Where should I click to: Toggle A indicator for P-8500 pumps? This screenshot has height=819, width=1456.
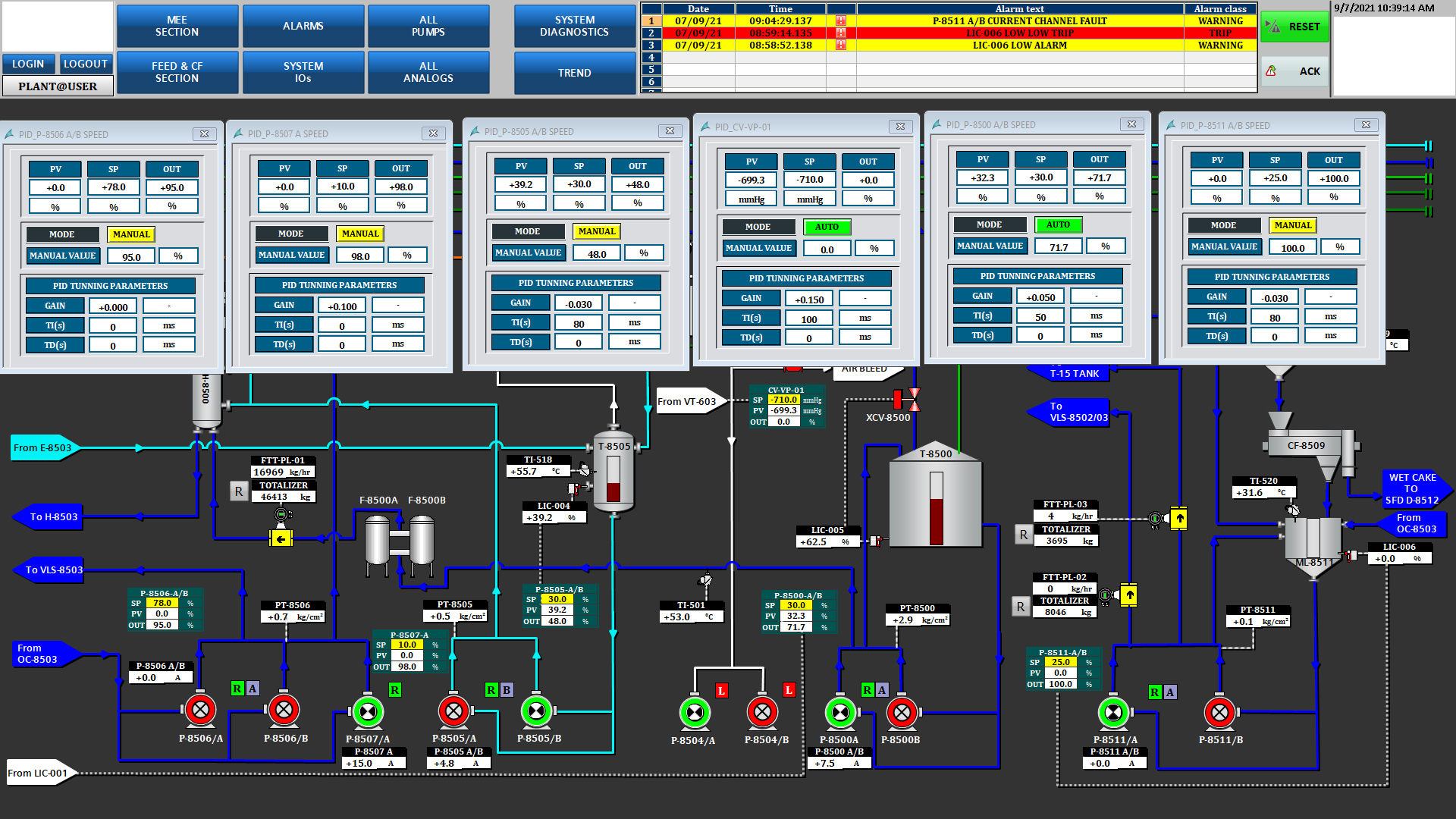point(882,690)
